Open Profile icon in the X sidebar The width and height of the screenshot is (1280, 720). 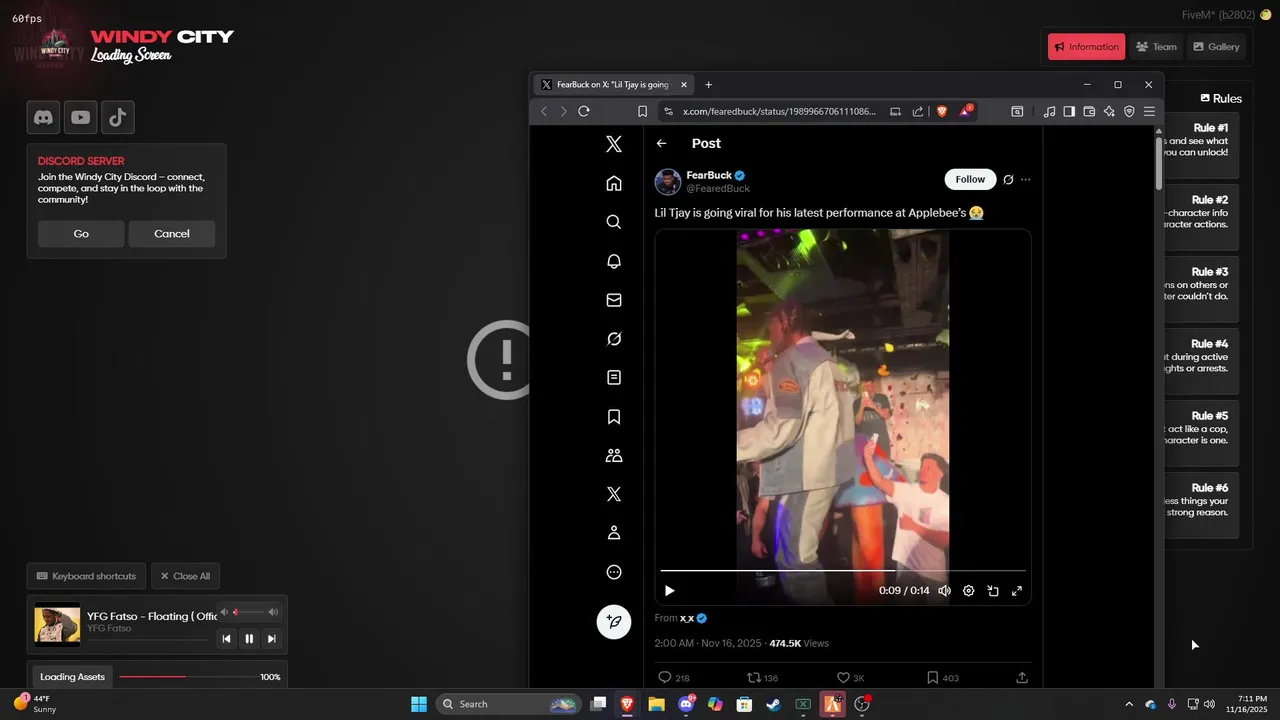(614, 533)
